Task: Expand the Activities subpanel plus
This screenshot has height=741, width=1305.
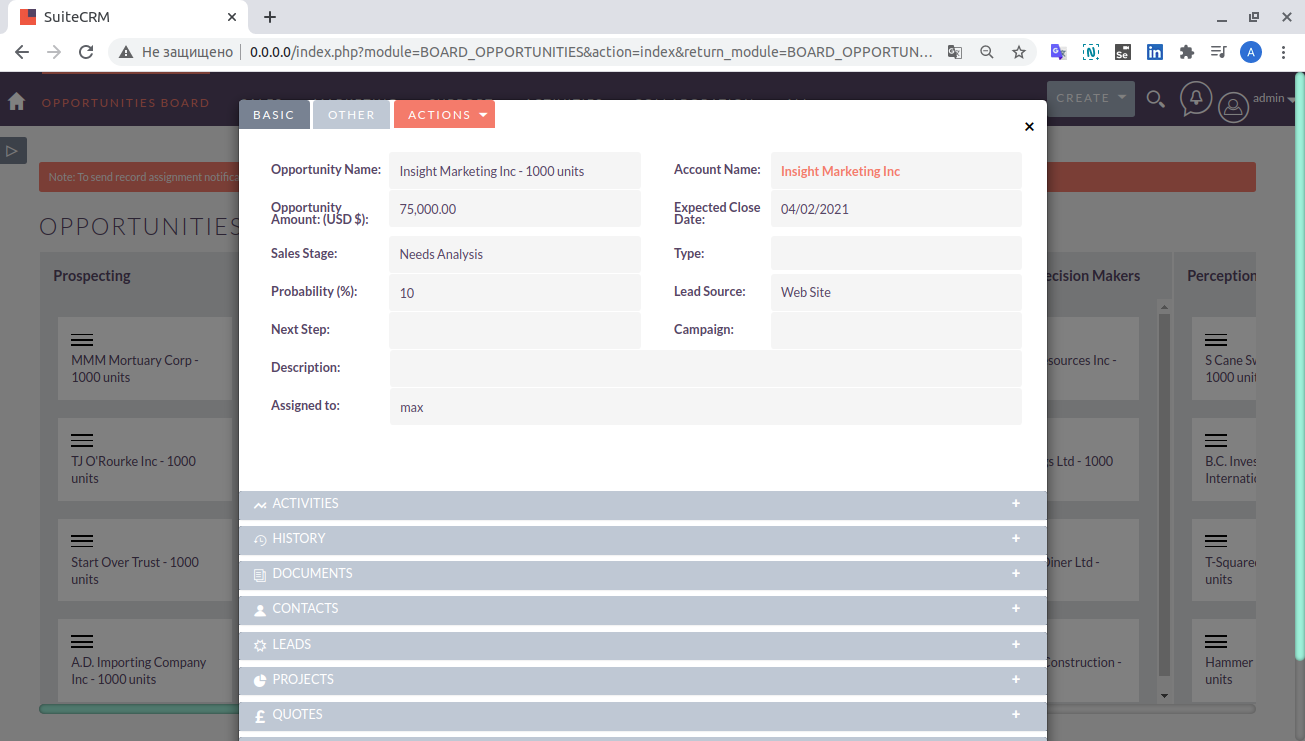Action: tap(1016, 504)
